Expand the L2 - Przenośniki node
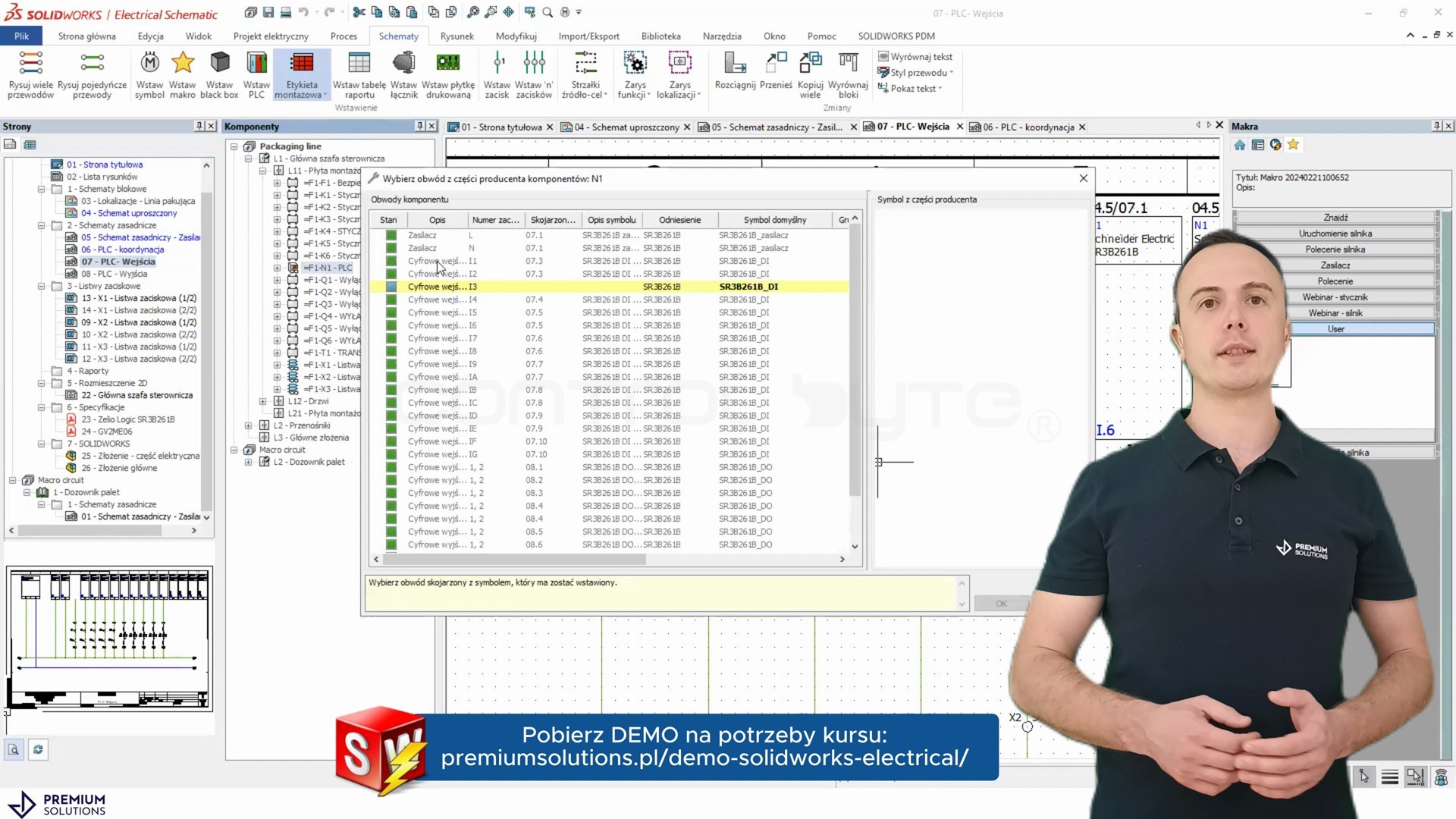1456x819 pixels. (x=249, y=425)
